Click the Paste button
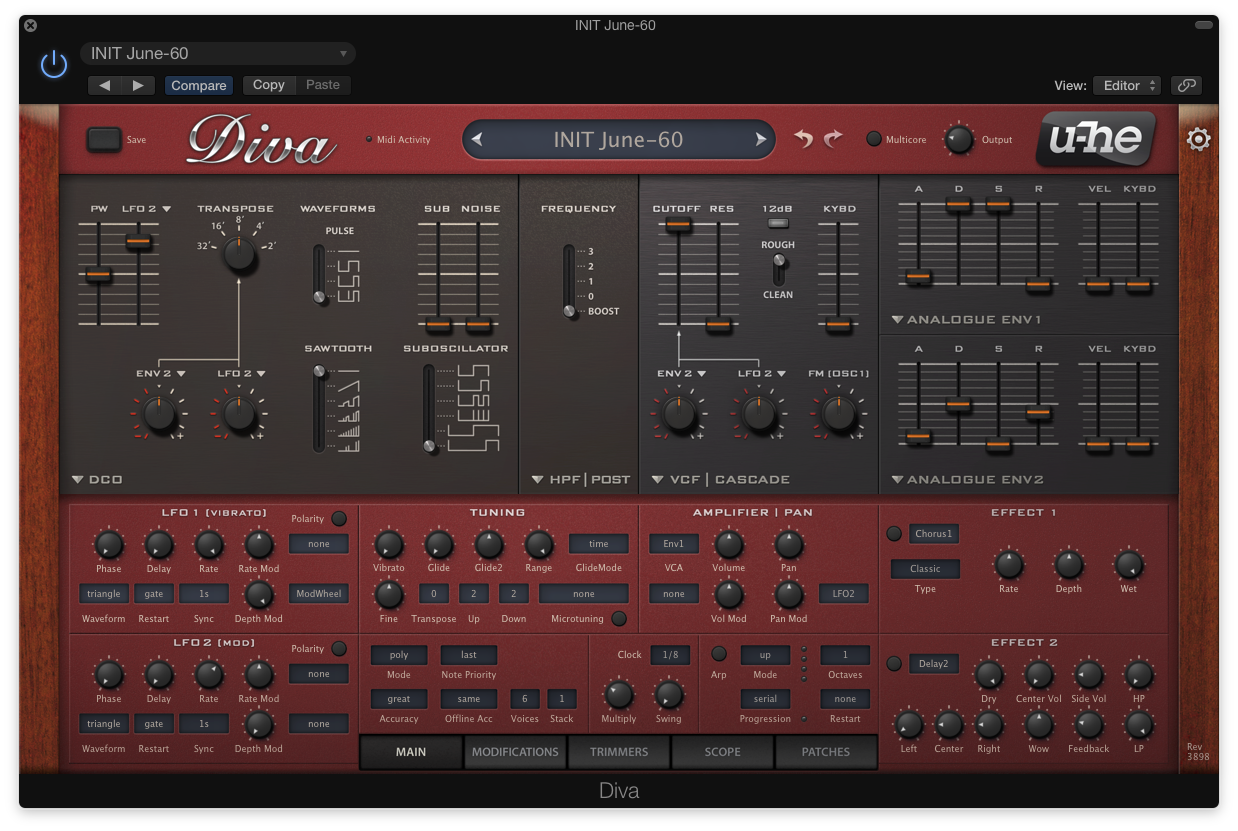Screen dimensions: 1238x831 click(x=323, y=85)
